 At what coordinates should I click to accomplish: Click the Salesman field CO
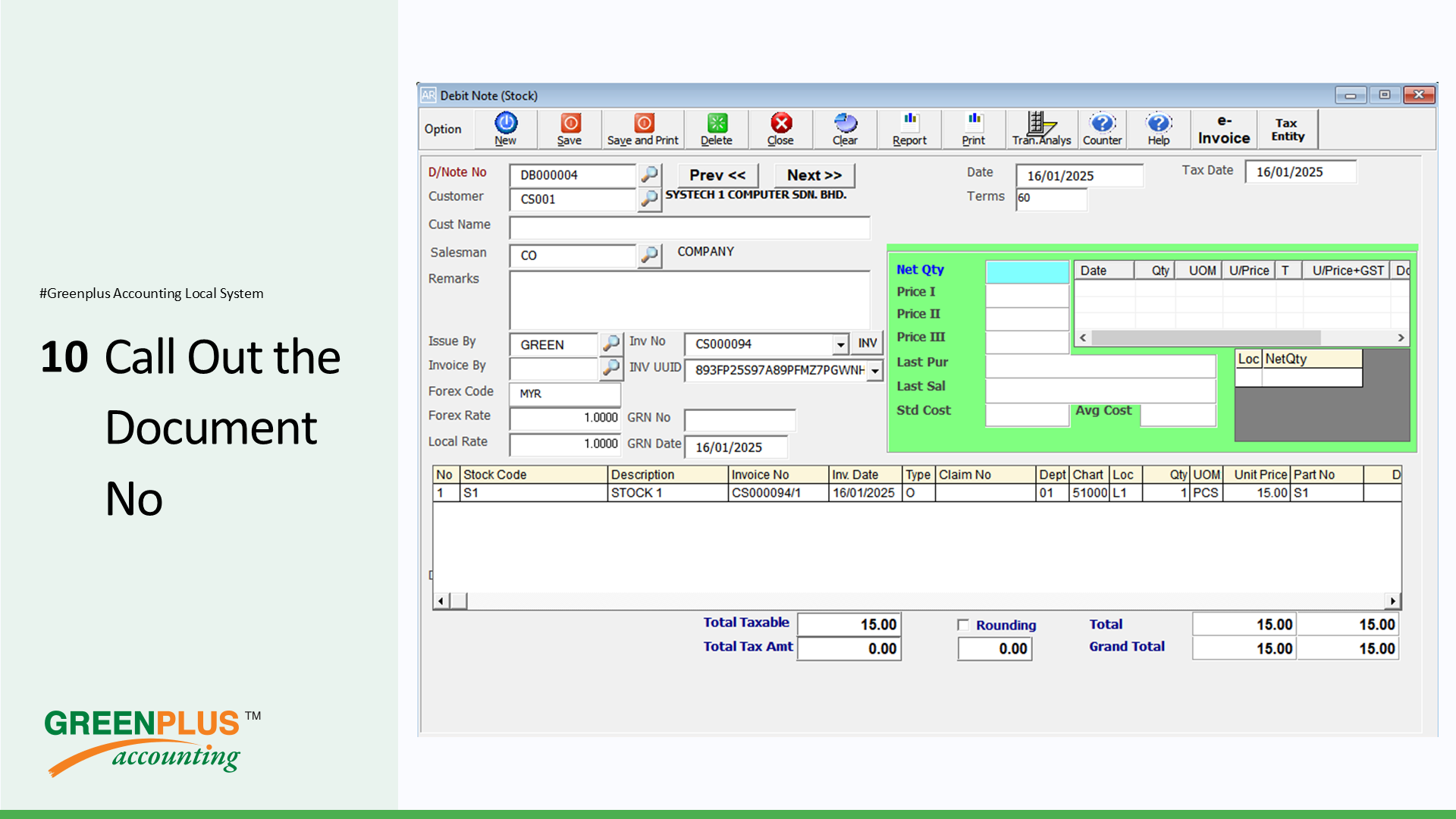[x=573, y=256]
